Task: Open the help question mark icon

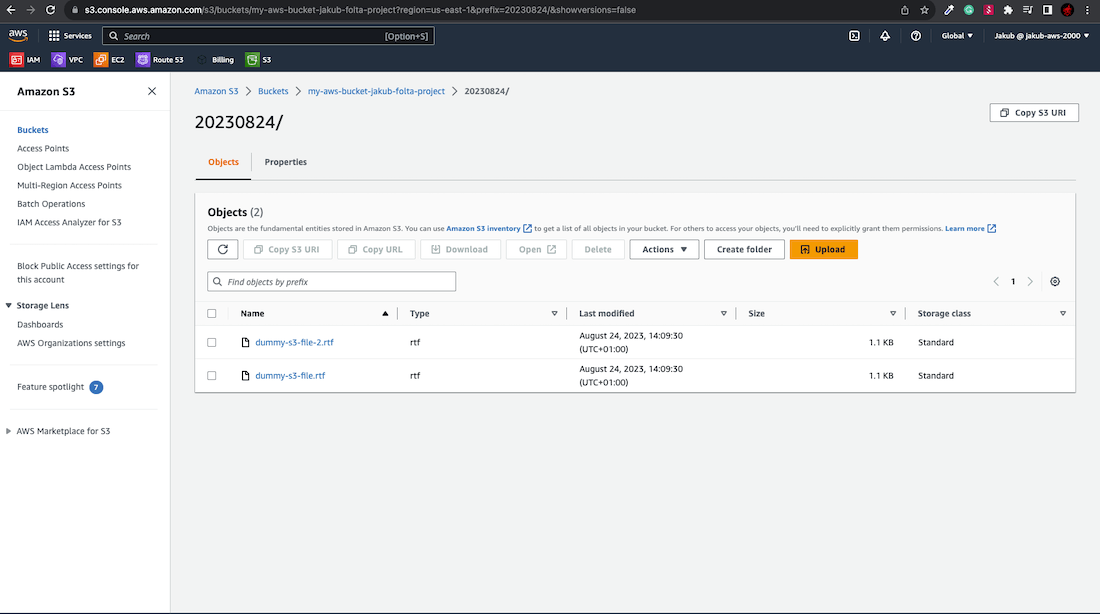Action: 916,36
